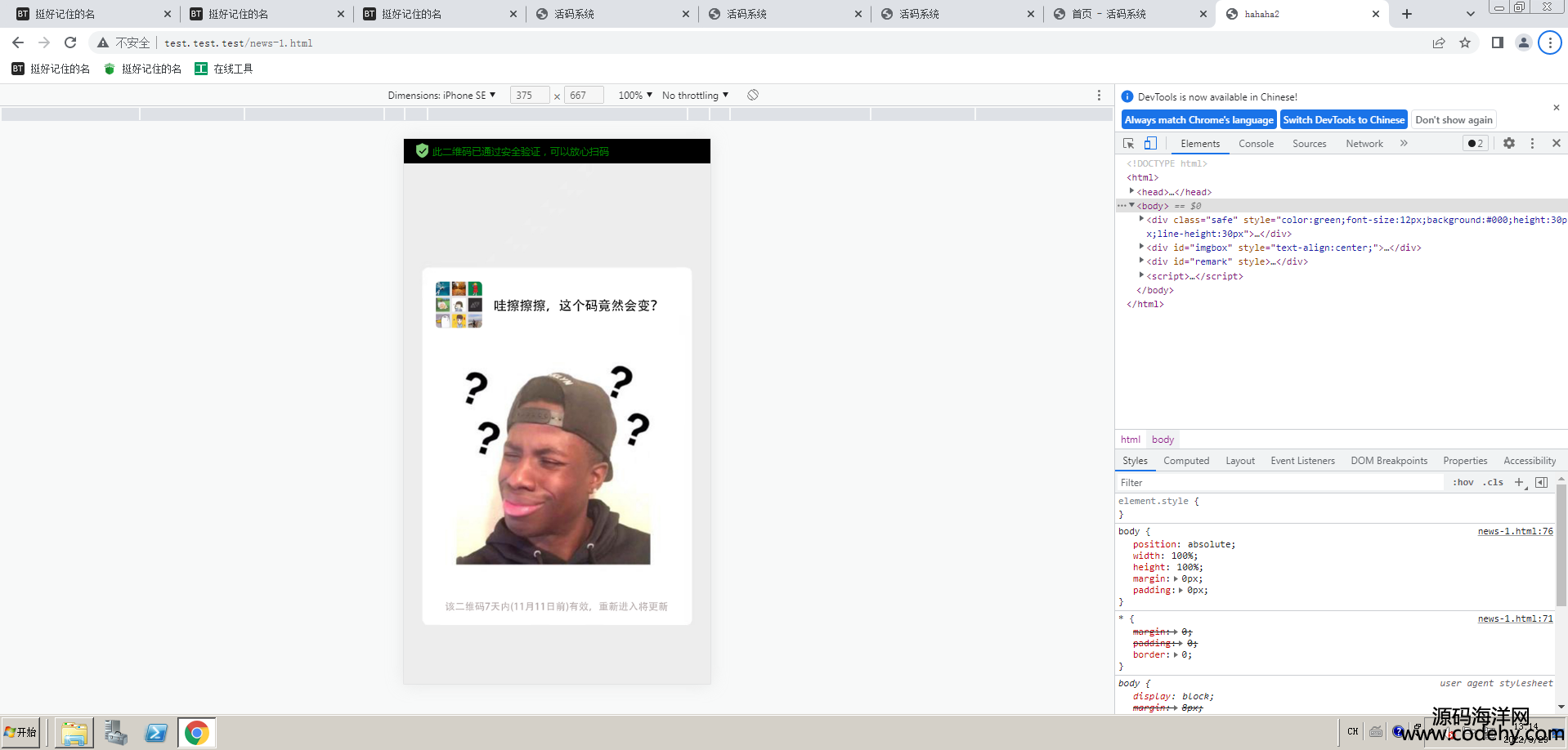Image resolution: width=1568 pixels, height=750 pixels.
Task: Expand the head element node
Action: (1131, 191)
